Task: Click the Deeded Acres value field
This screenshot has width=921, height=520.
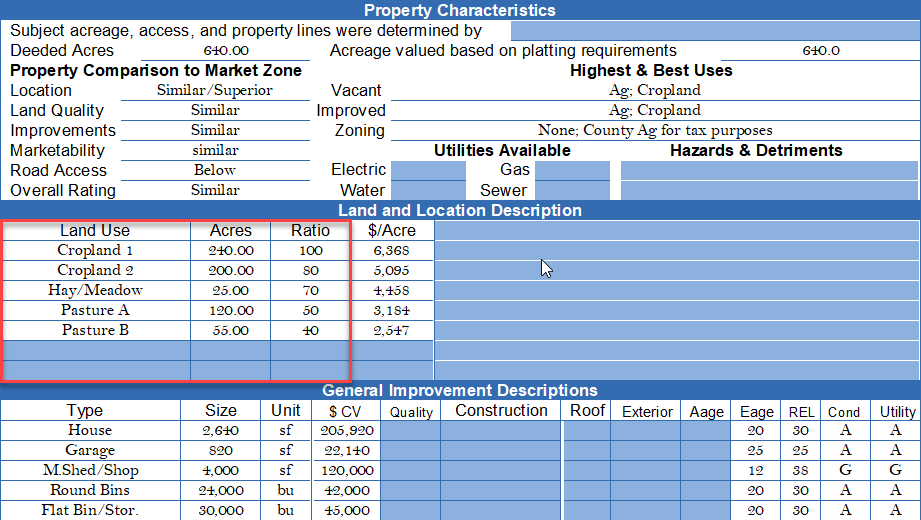Action: tap(225, 50)
